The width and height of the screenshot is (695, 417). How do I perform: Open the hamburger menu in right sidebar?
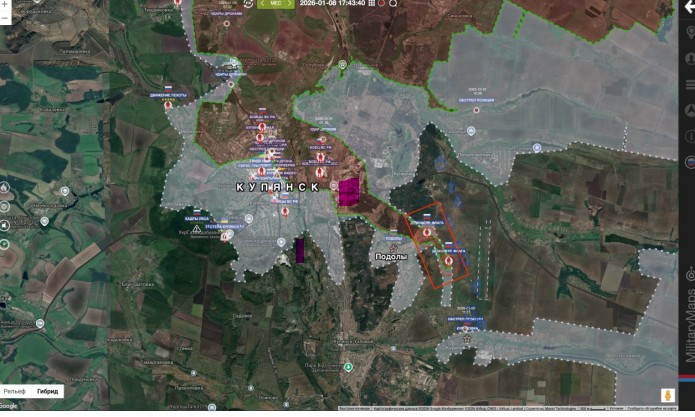click(689, 84)
